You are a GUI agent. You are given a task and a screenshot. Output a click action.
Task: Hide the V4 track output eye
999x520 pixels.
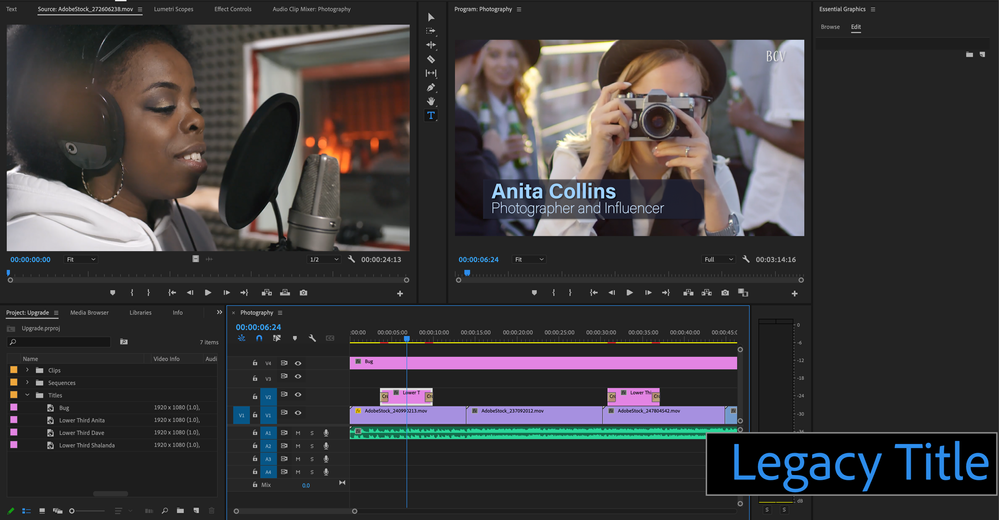297,363
